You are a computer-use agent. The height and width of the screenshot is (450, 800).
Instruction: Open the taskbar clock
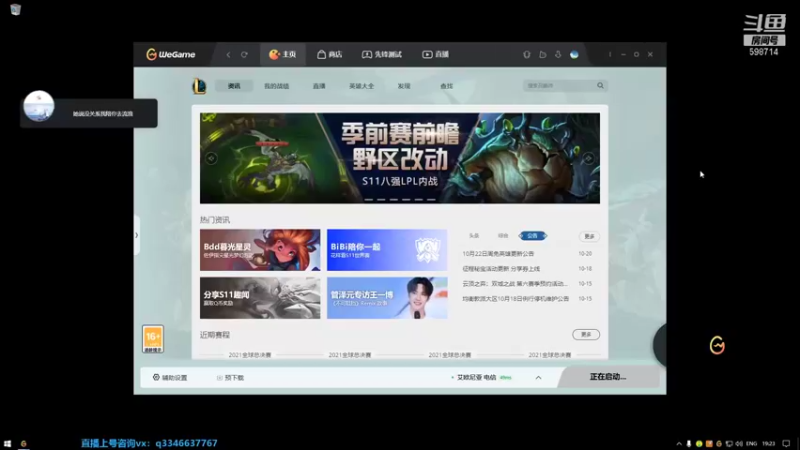pos(769,444)
